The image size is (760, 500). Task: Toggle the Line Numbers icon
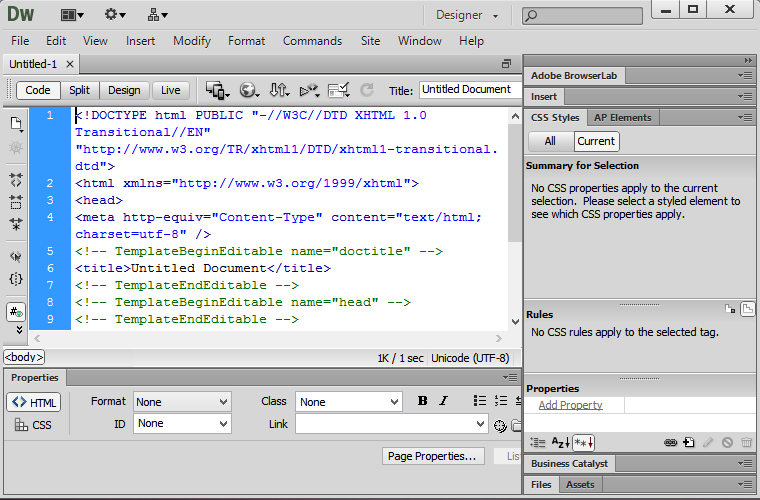pyautogui.click(x=16, y=312)
